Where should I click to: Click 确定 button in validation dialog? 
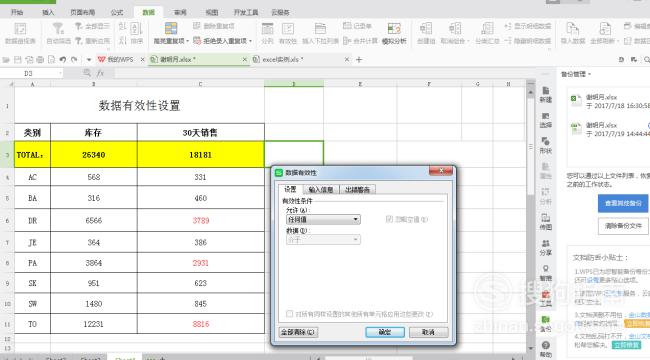385,332
